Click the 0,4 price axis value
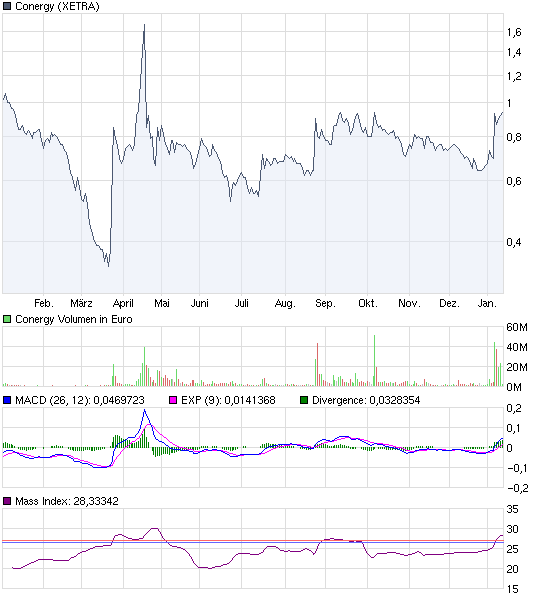This screenshot has width=545, height=597. click(x=514, y=242)
